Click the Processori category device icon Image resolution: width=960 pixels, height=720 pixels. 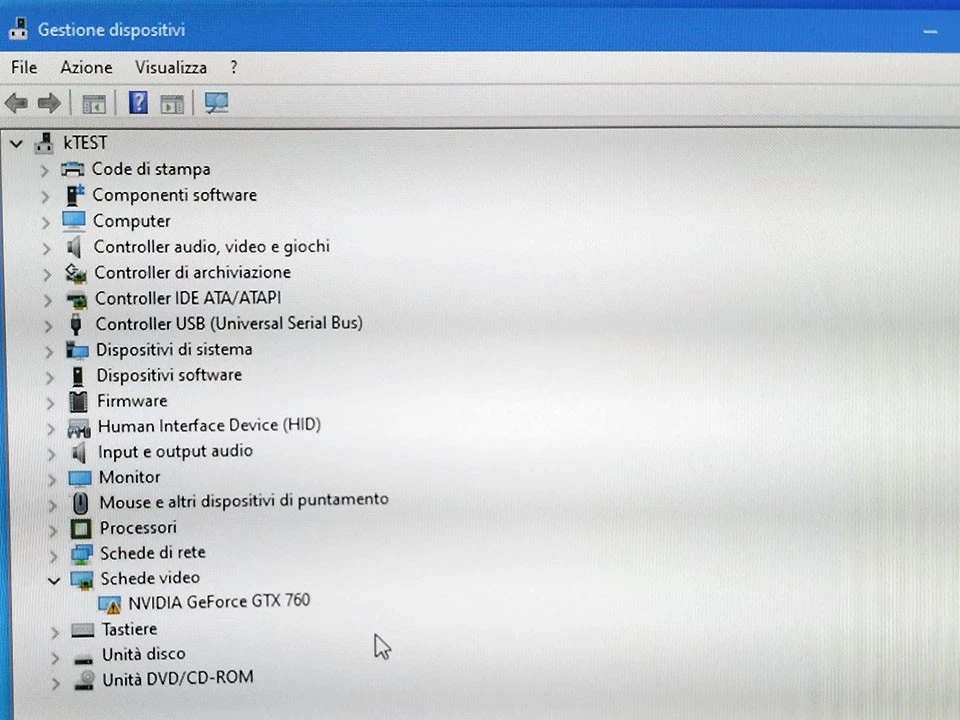pyautogui.click(x=80, y=528)
